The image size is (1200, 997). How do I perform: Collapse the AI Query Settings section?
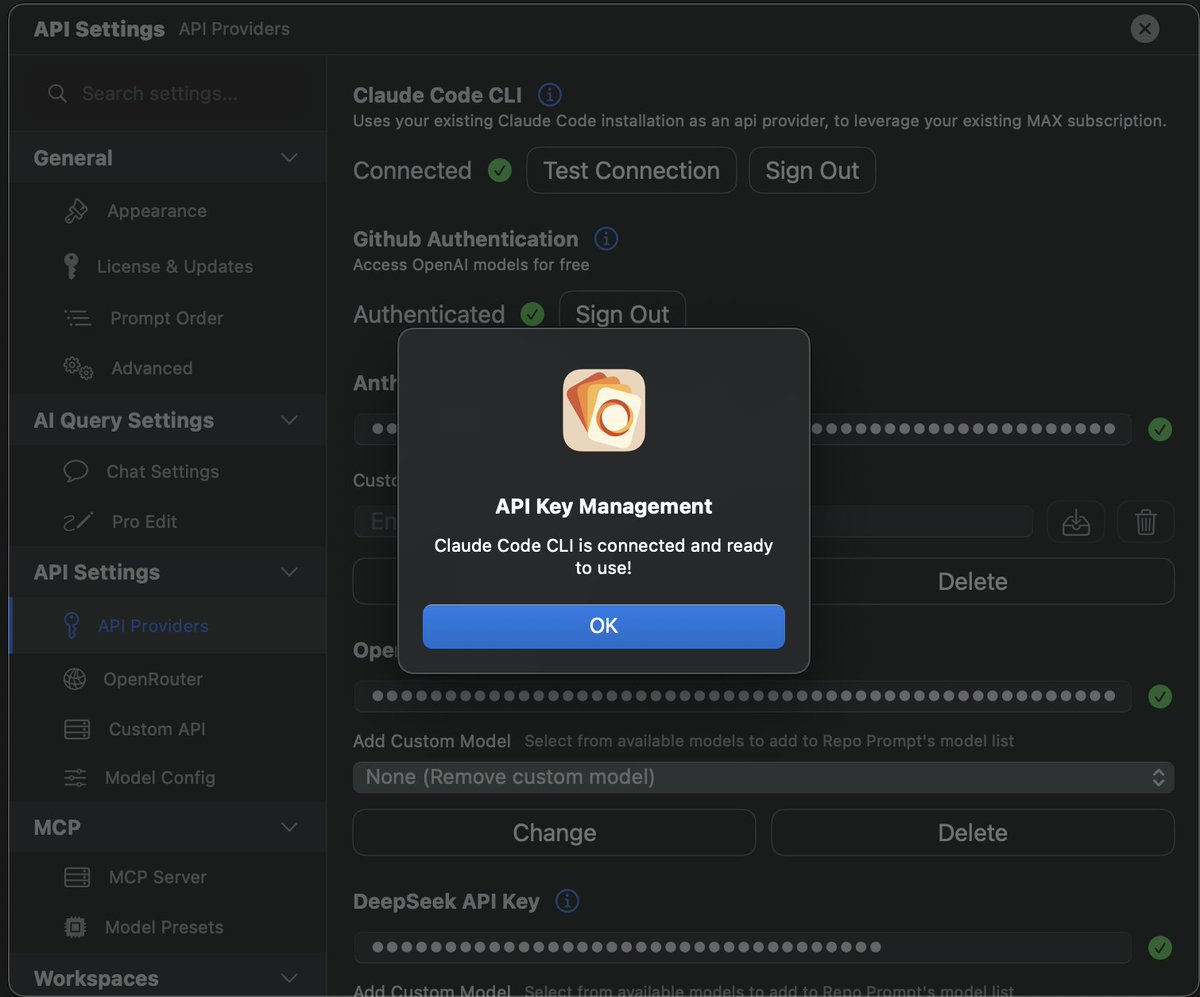tap(289, 420)
